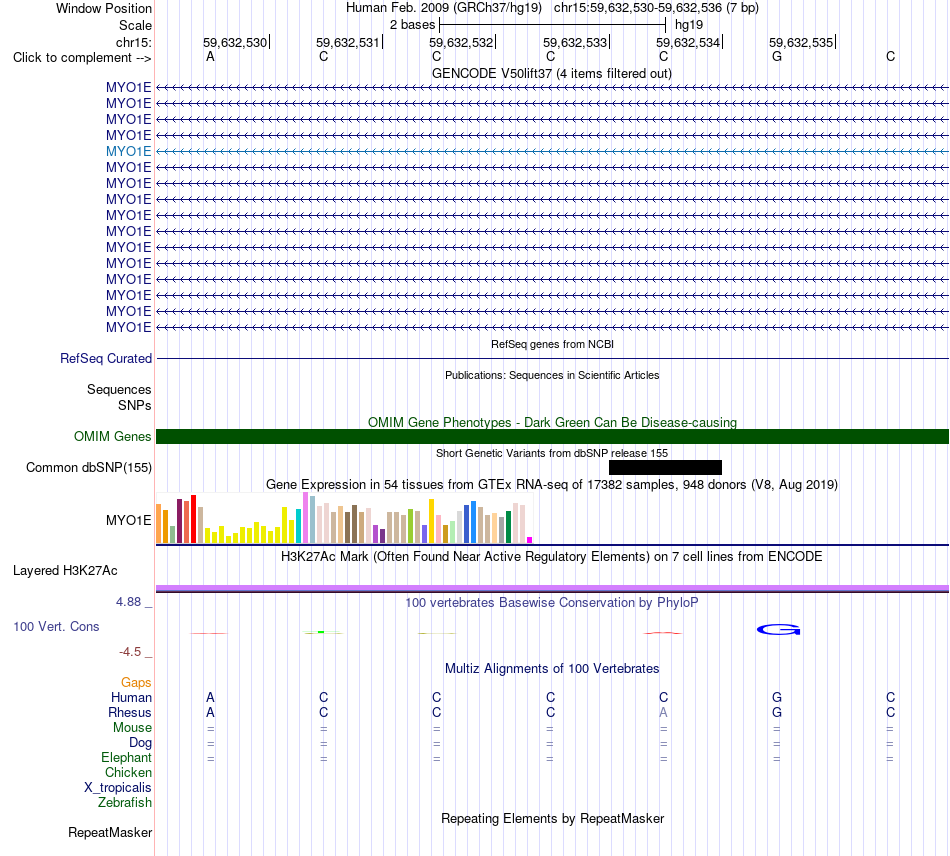Click the MYO1E label beside GTEx chart
950x856 pixels.
click(128, 520)
